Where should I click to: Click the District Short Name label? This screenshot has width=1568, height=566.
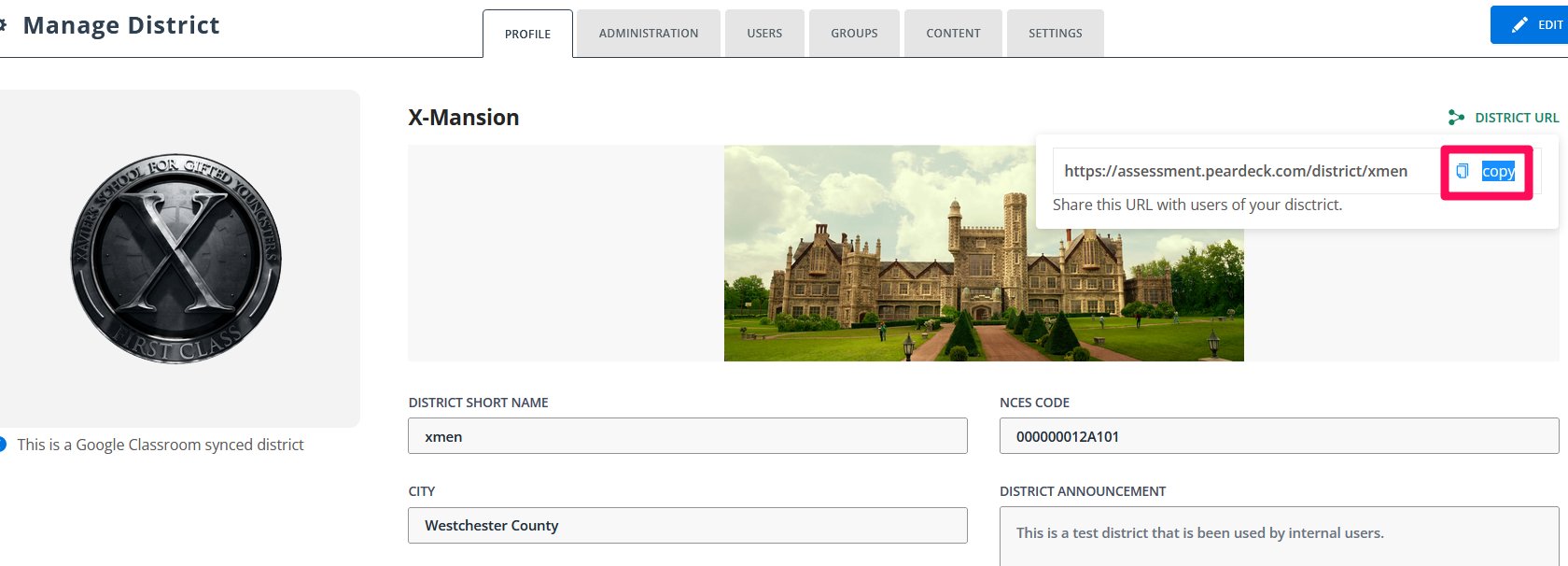[478, 403]
